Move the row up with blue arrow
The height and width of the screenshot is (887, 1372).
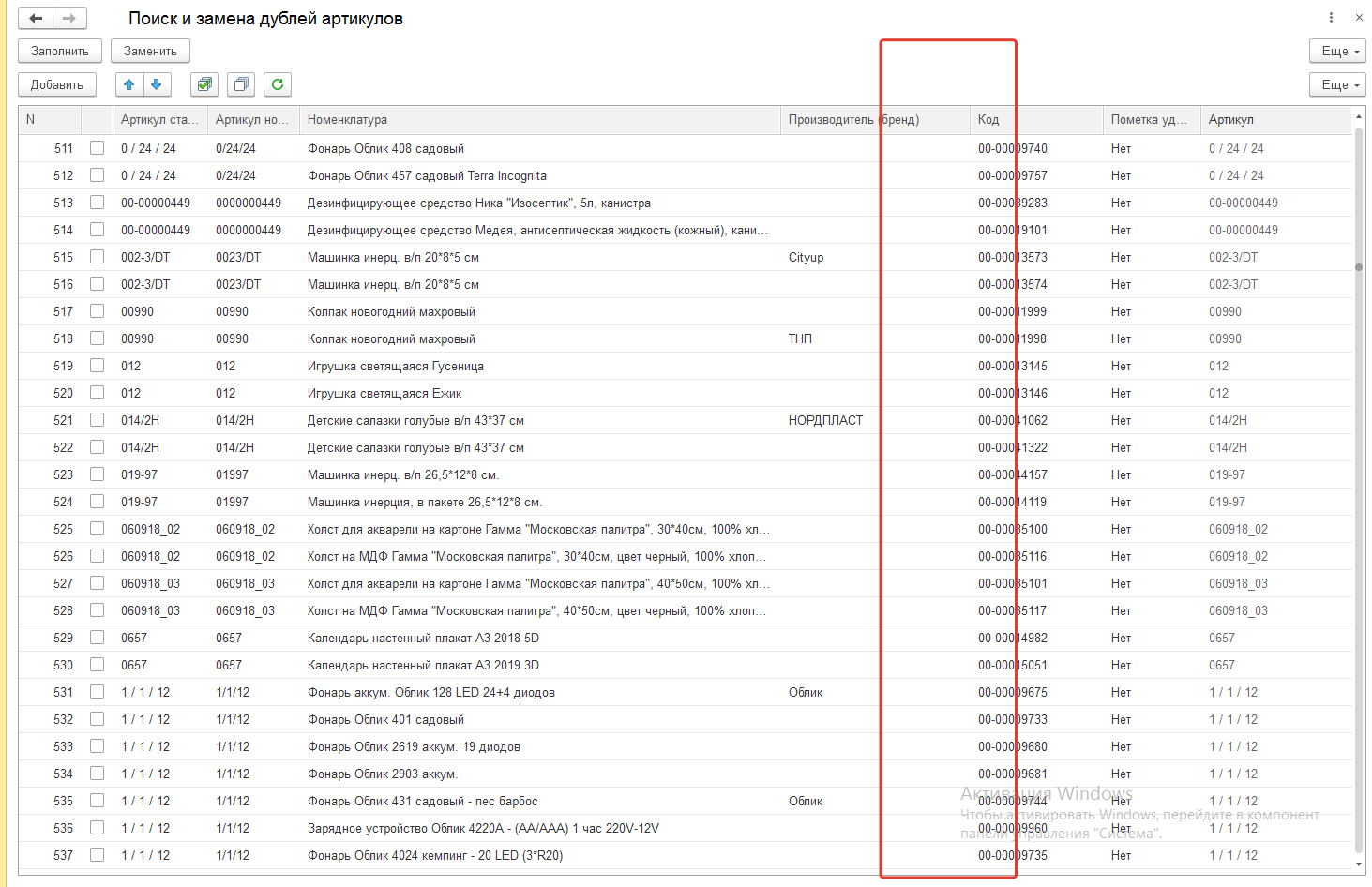pos(129,84)
